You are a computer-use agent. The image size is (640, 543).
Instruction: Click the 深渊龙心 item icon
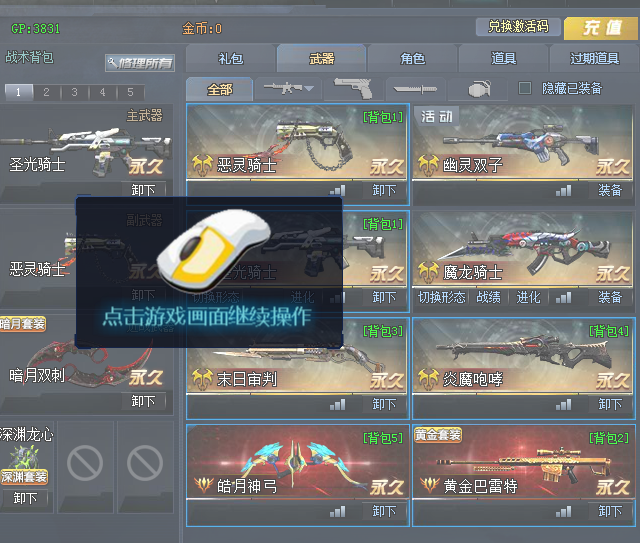24,457
